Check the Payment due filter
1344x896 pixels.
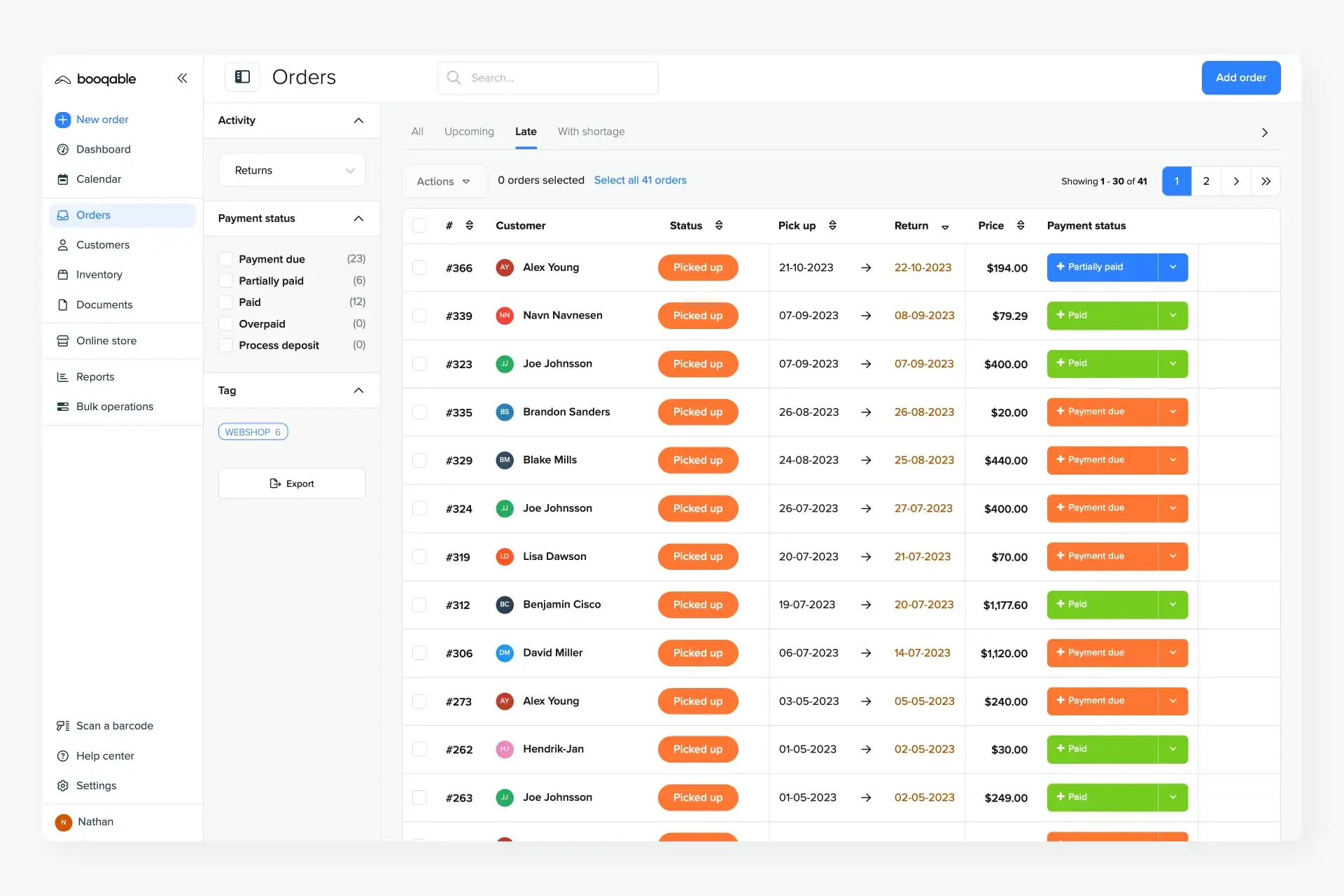point(225,259)
